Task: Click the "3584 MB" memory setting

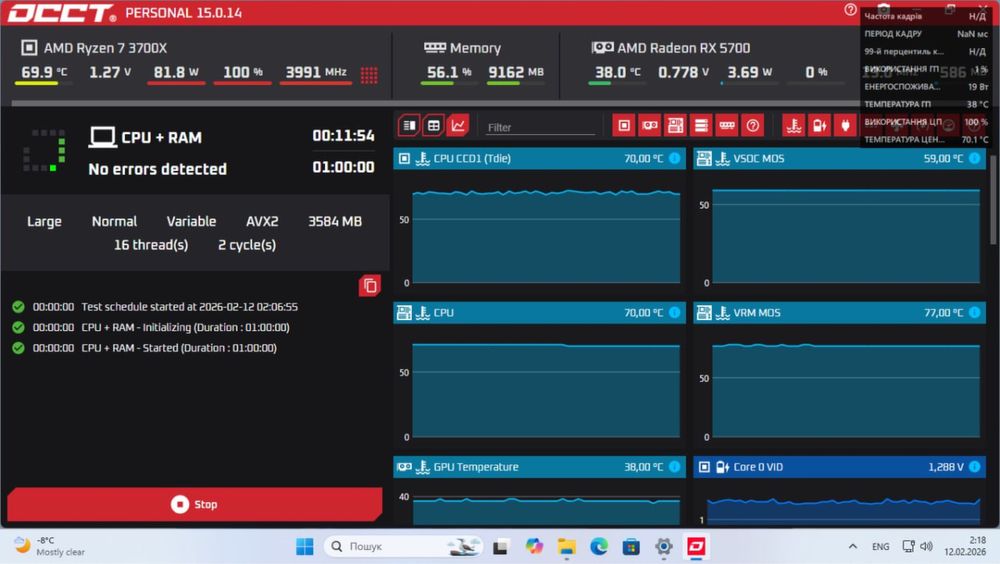Action: pyautogui.click(x=335, y=221)
